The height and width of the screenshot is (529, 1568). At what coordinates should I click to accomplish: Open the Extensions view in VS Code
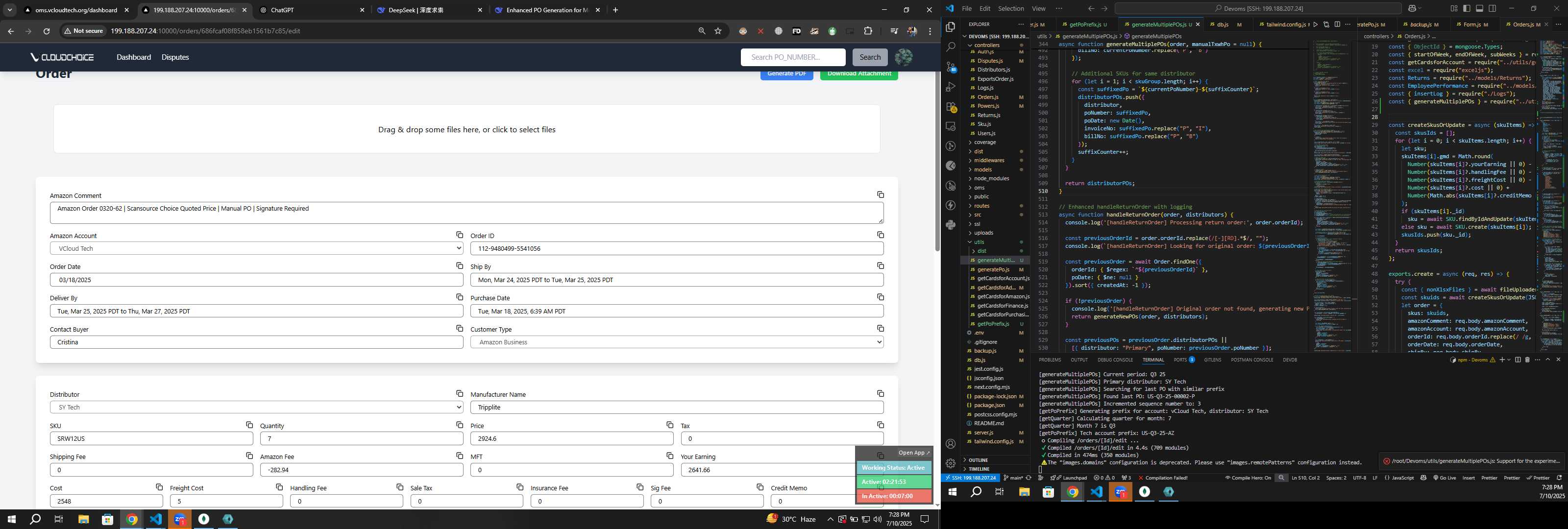coord(950,106)
